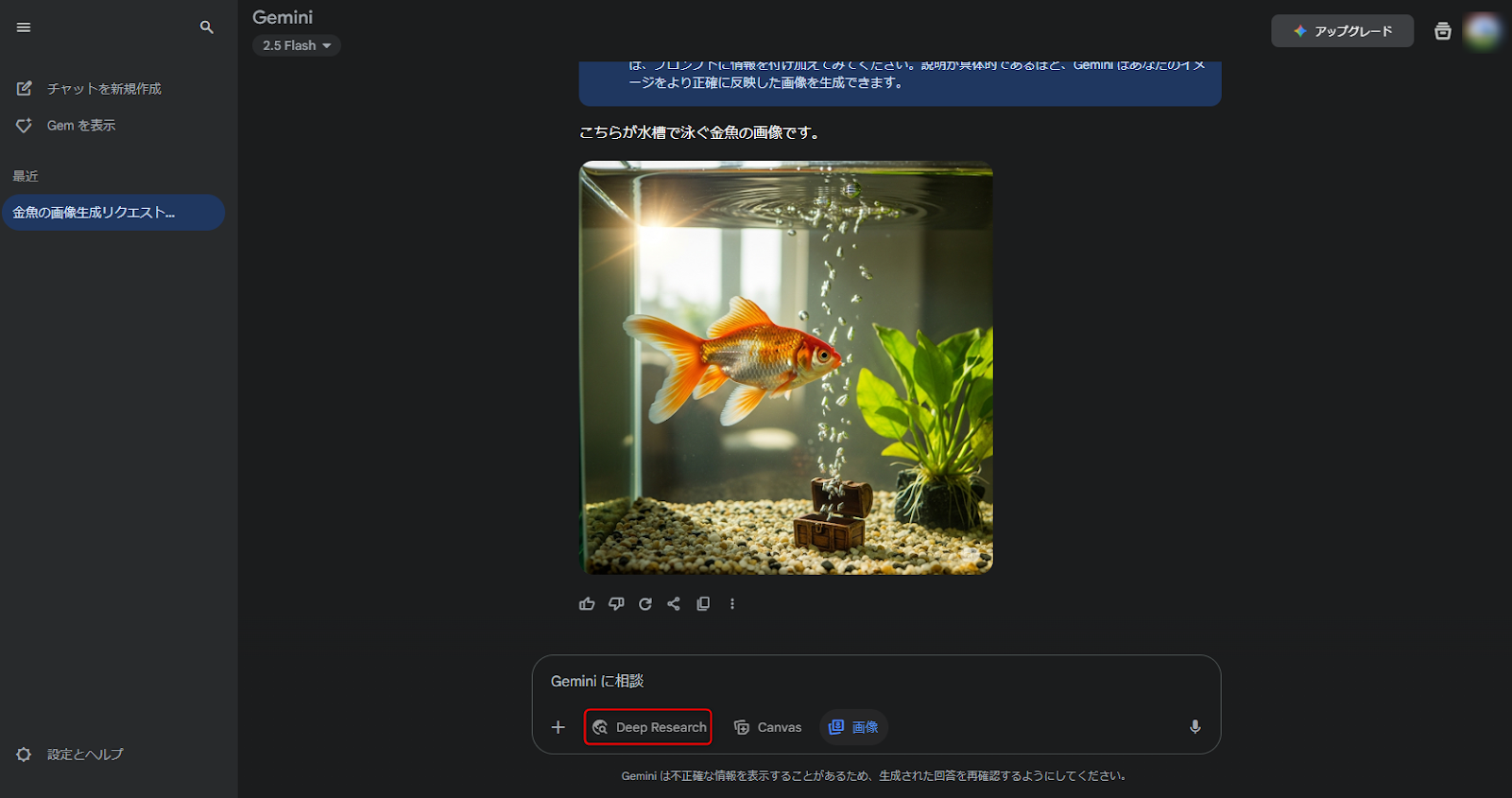
Task: Click the search icon in the sidebar
Action: click(x=207, y=27)
